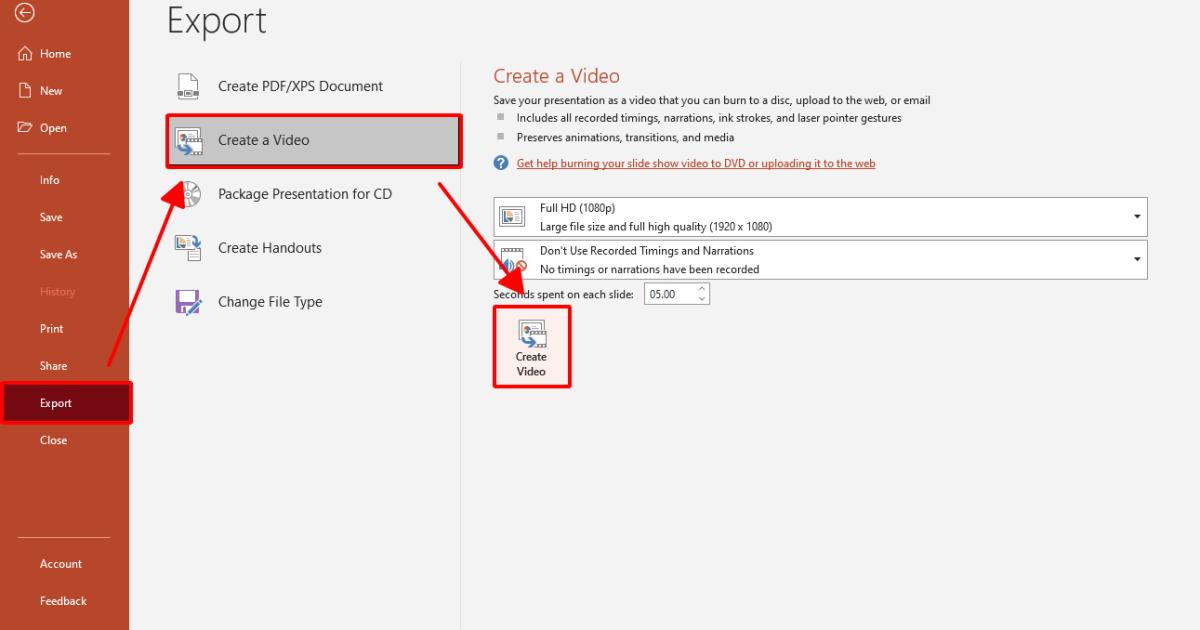
Task: Click the seconds spent on each slide input field
Action: (668, 293)
